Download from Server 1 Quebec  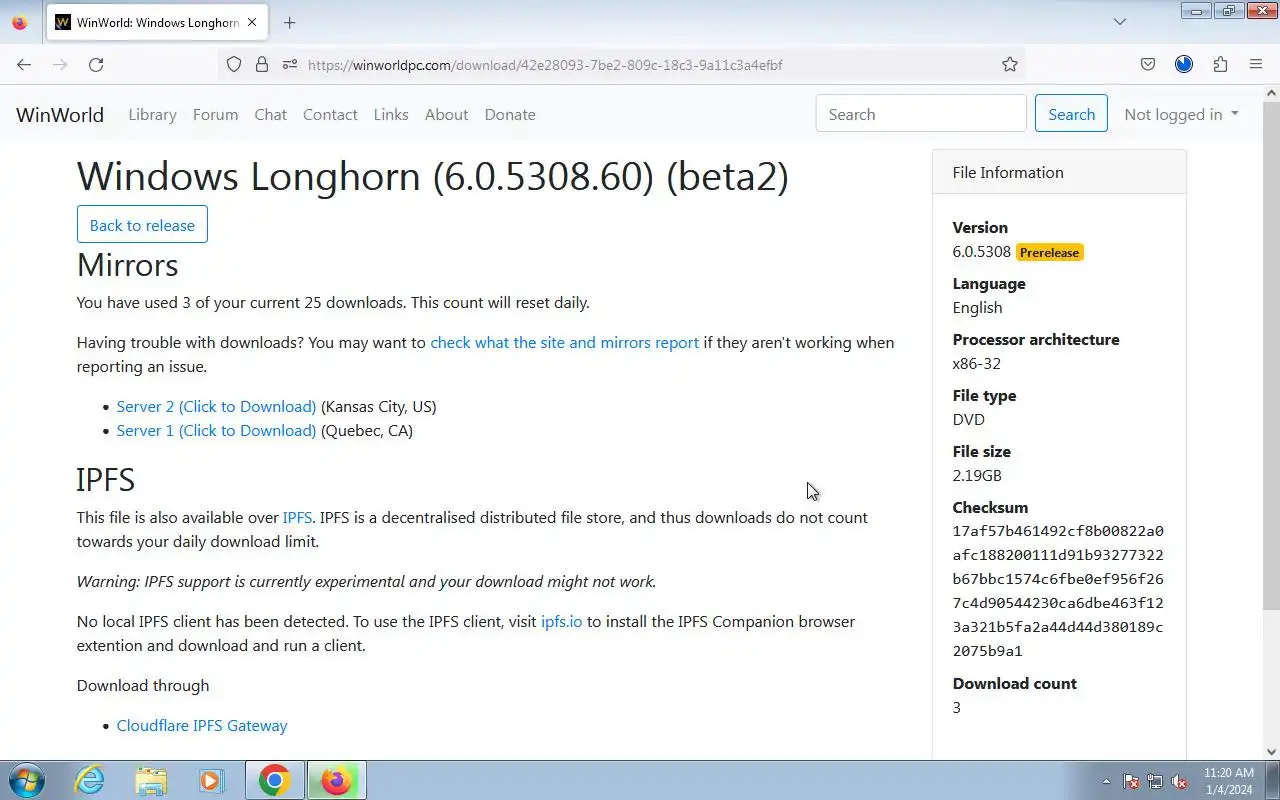(x=216, y=430)
